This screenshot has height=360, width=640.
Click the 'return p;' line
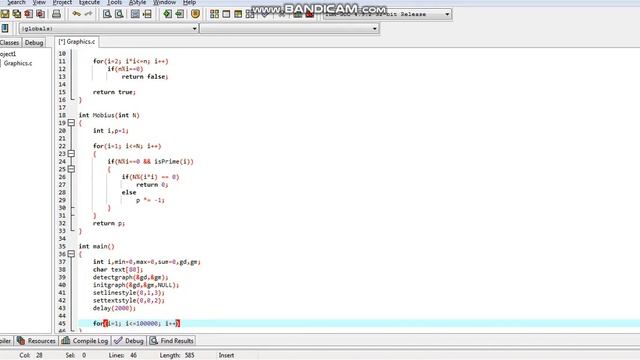tap(109, 223)
